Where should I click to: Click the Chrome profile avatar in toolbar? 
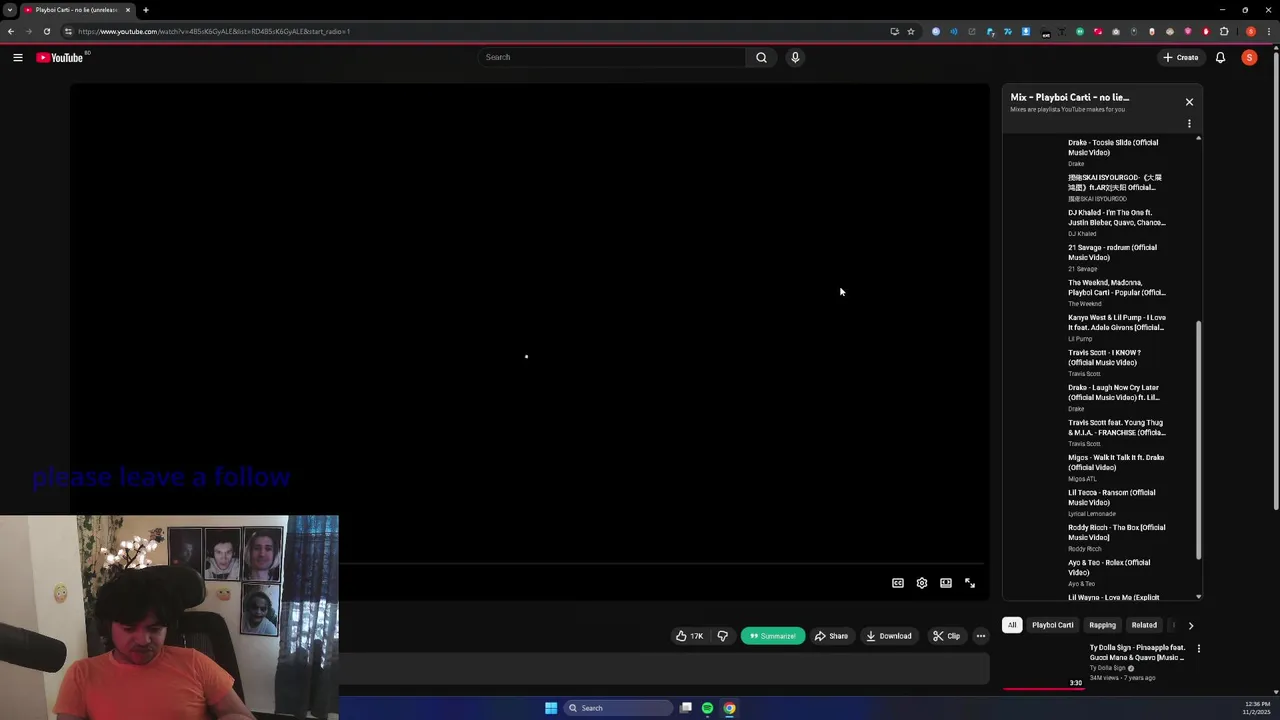pyautogui.click(x=1251, y=31)
